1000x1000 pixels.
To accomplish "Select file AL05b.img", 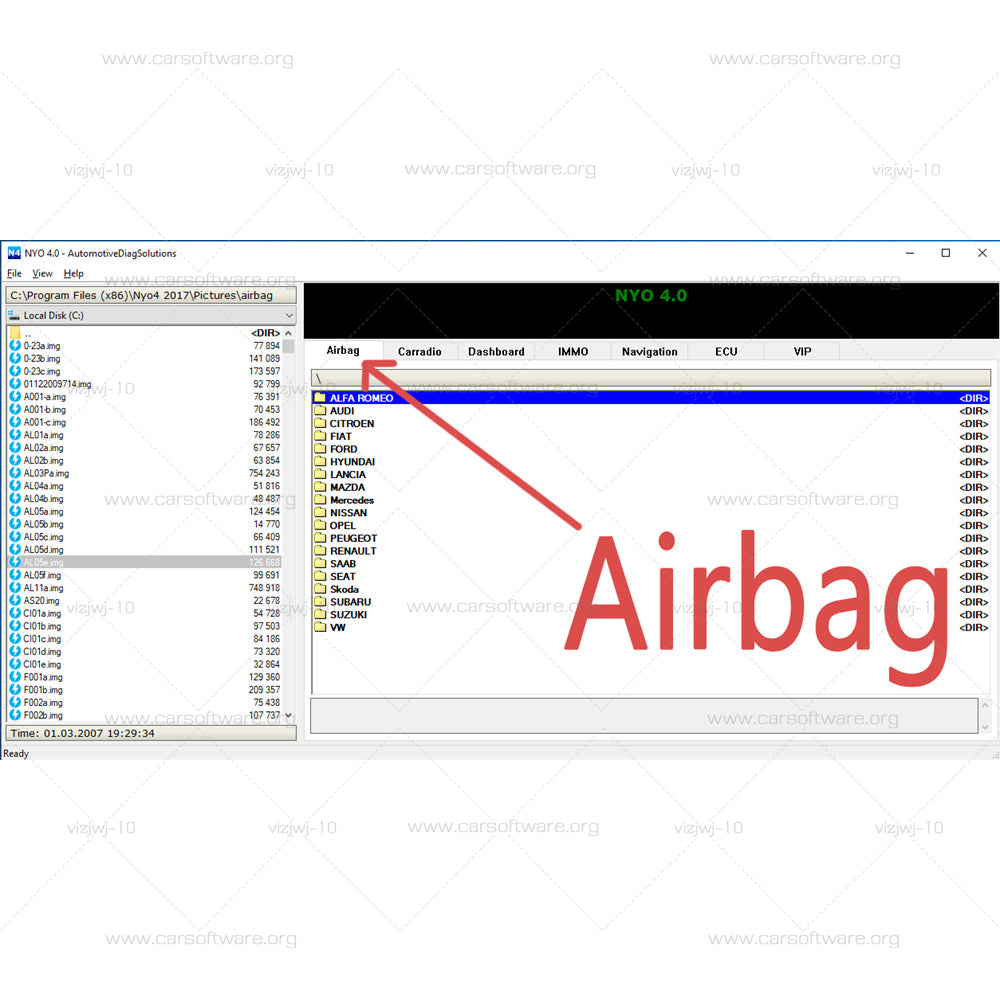I will click(x=145, y=524).
